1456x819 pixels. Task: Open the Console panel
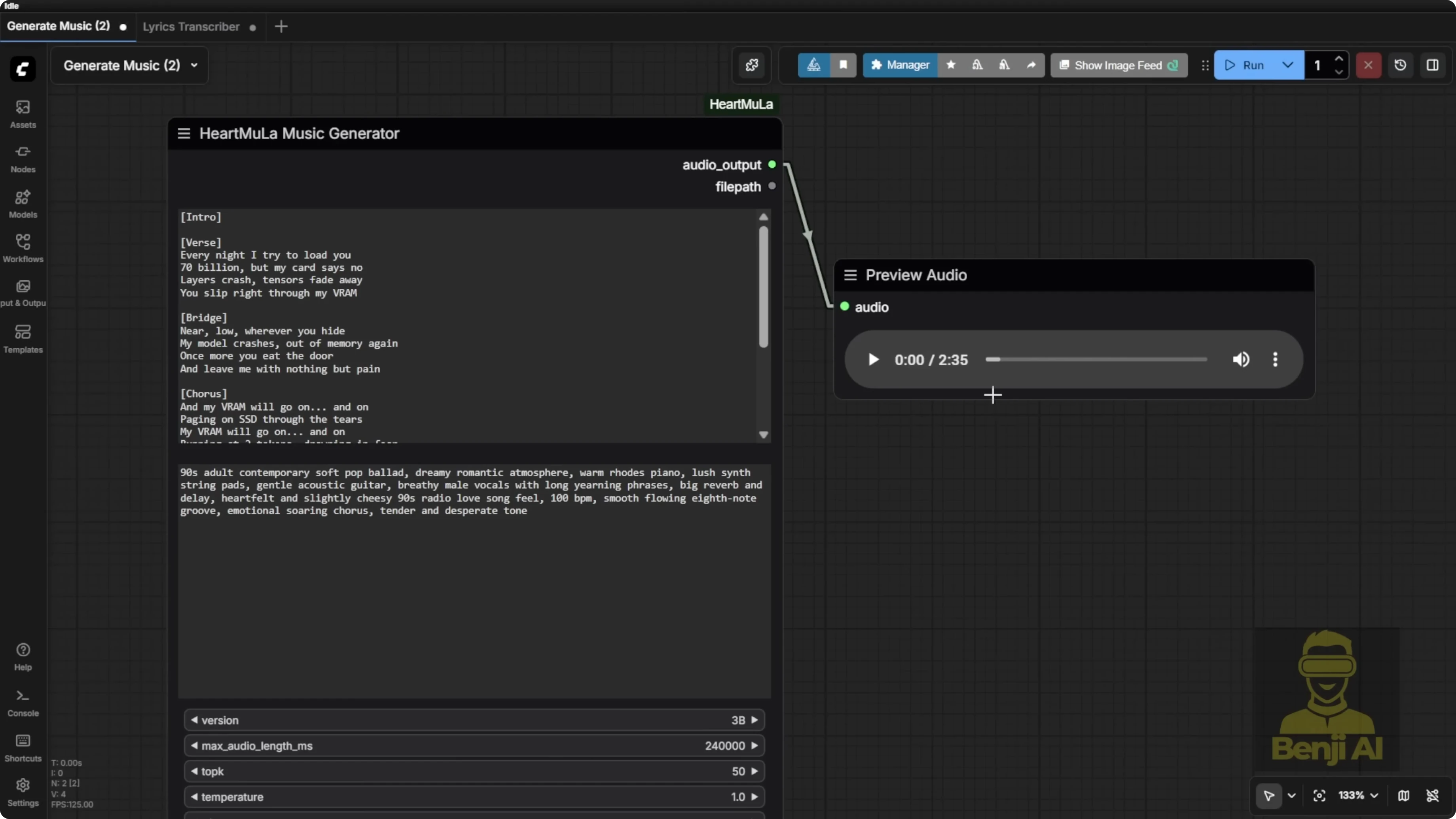23,702
